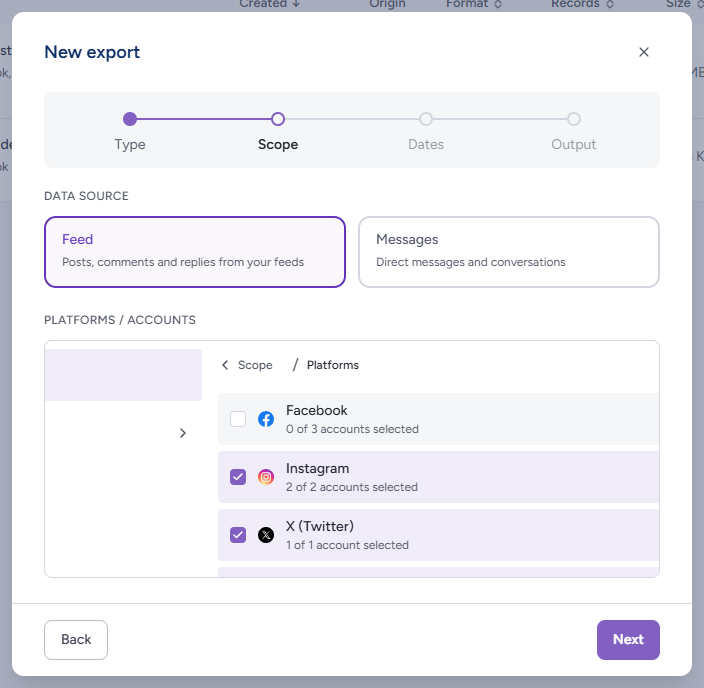
Task: Open the X row text '1 of 1 account selected'
Action: pos(347,545)
